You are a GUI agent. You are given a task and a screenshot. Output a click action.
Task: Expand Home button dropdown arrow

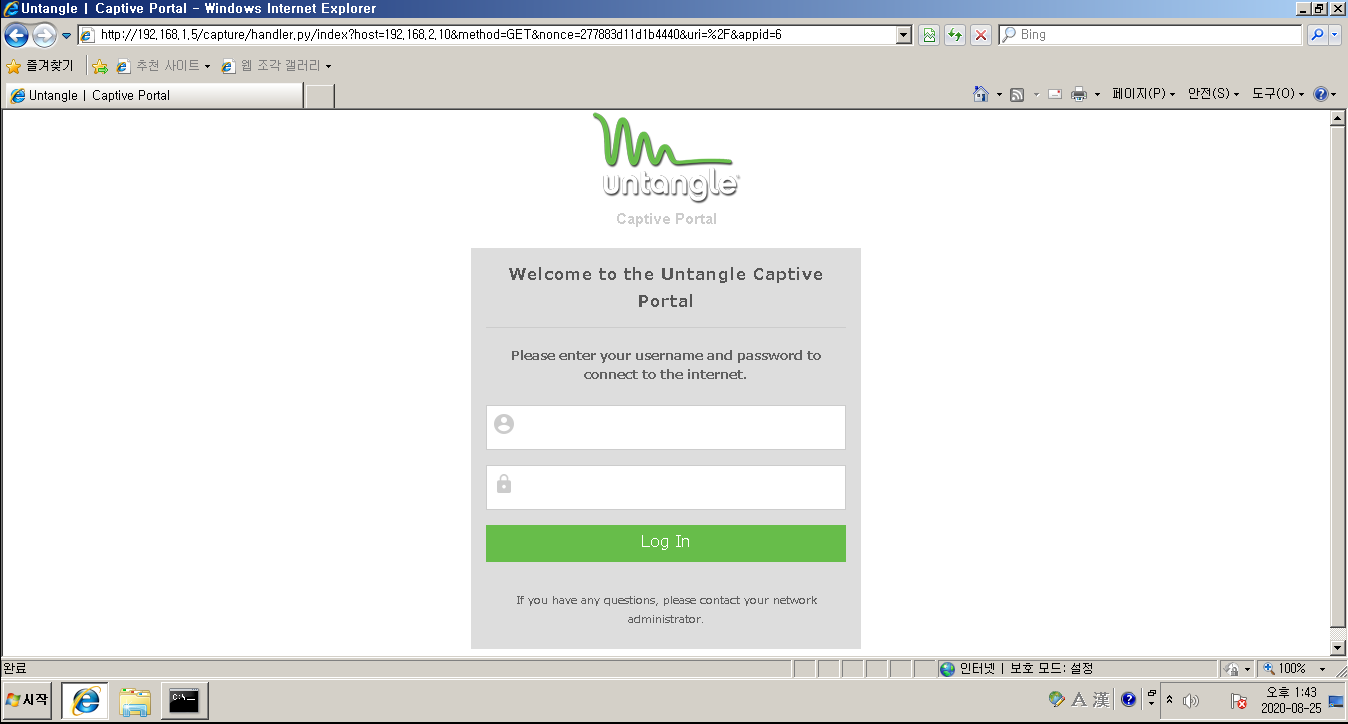(x=999, y=94)
